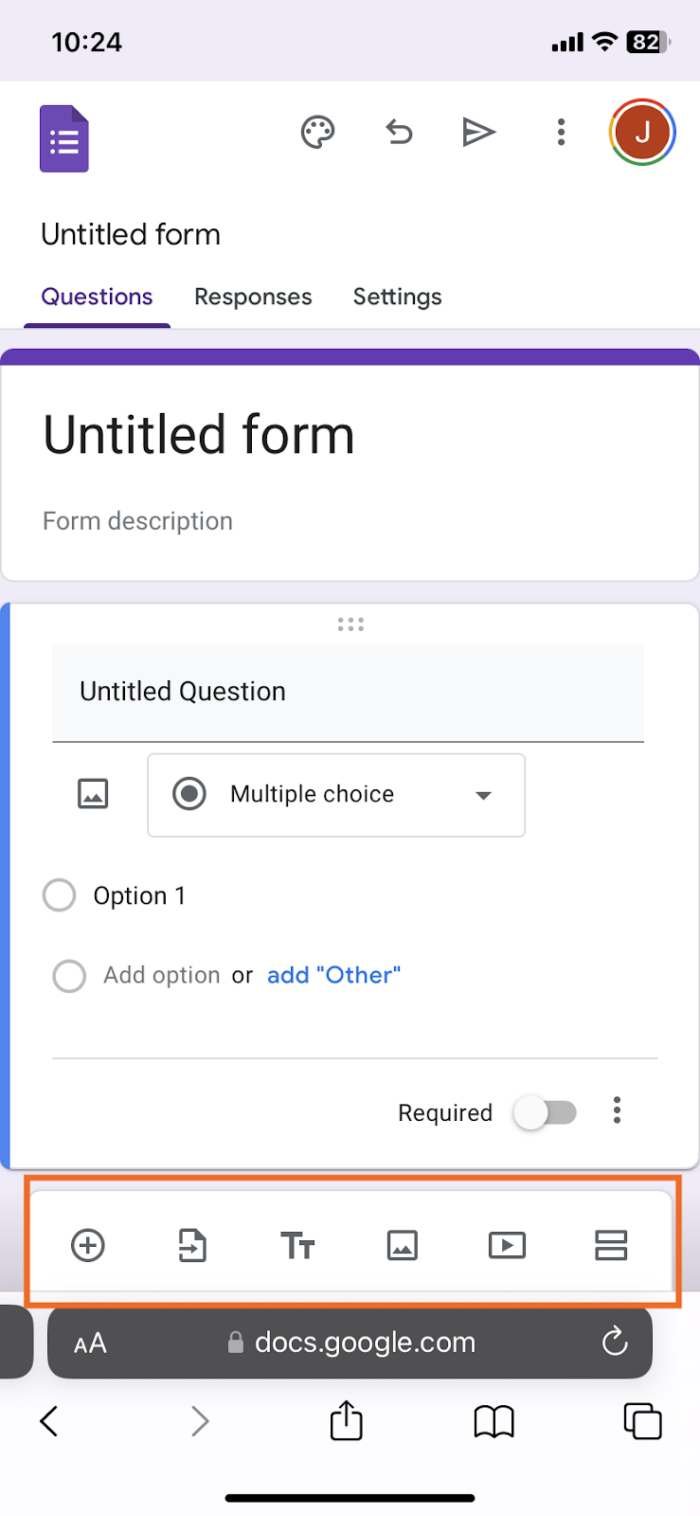Send the form using the send icon
The image size is (700, 1516).
tap(479, 131)
